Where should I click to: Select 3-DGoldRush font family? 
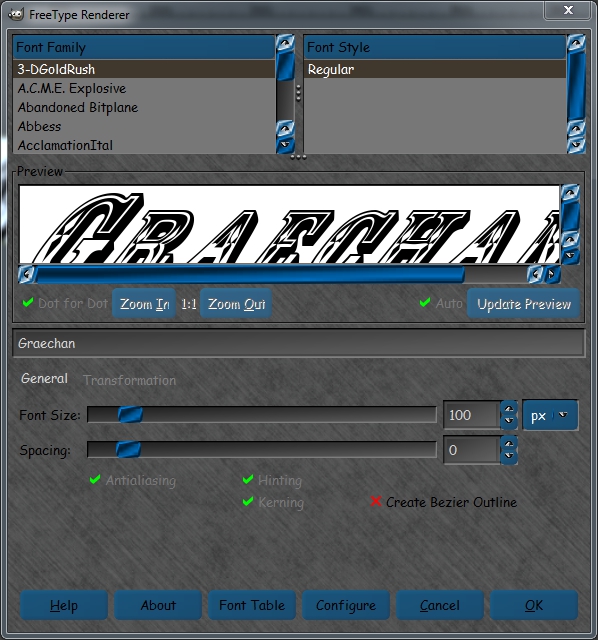tap(144, 69)
